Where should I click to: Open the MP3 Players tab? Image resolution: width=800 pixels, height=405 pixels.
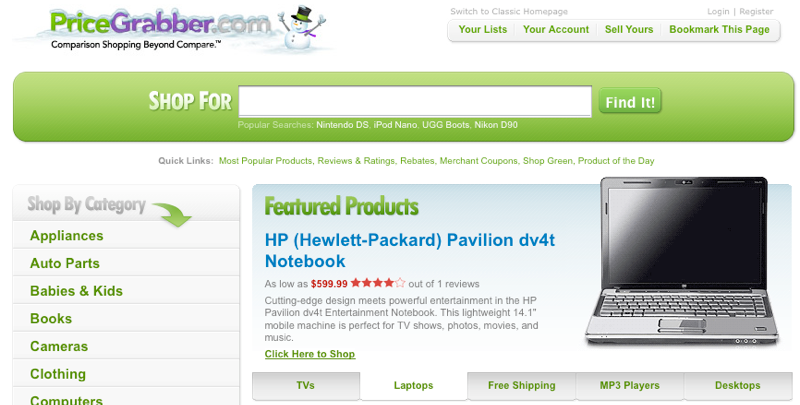click(630, 386)
